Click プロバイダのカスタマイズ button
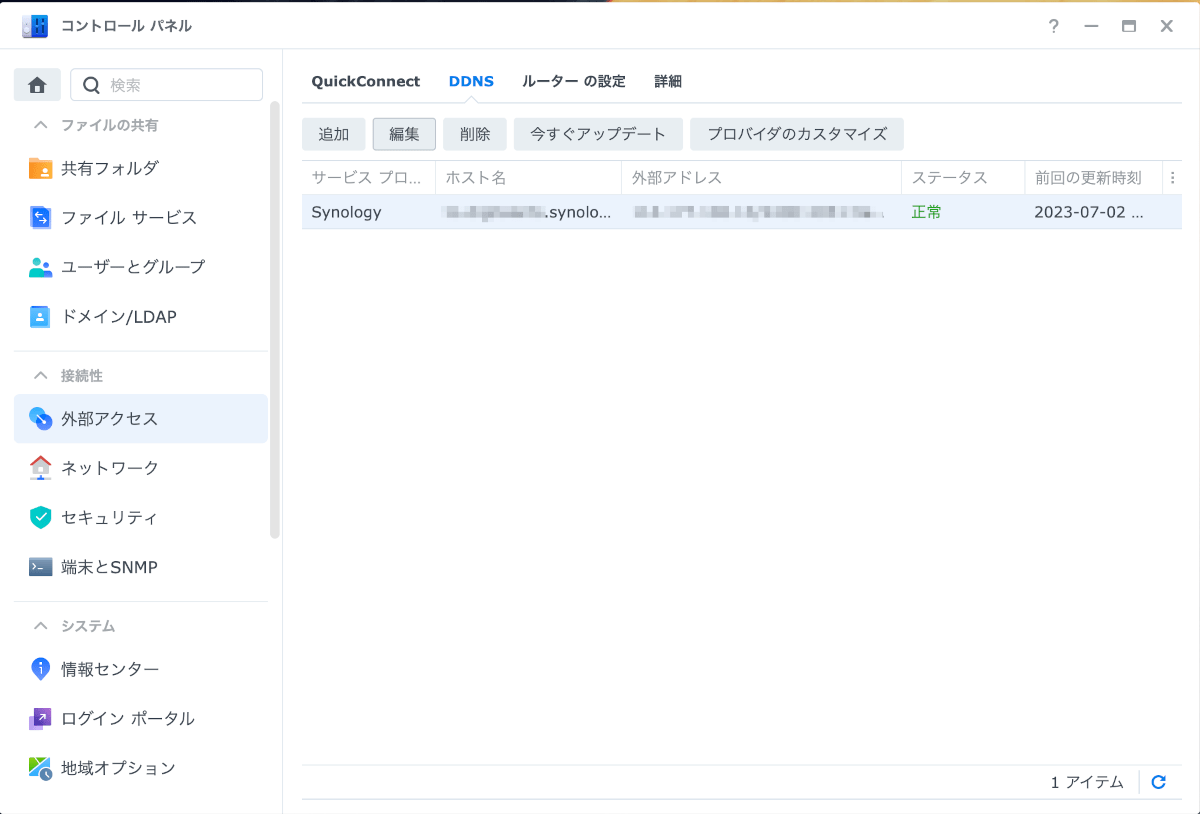 pyautogui.click(x=797, y=134)
